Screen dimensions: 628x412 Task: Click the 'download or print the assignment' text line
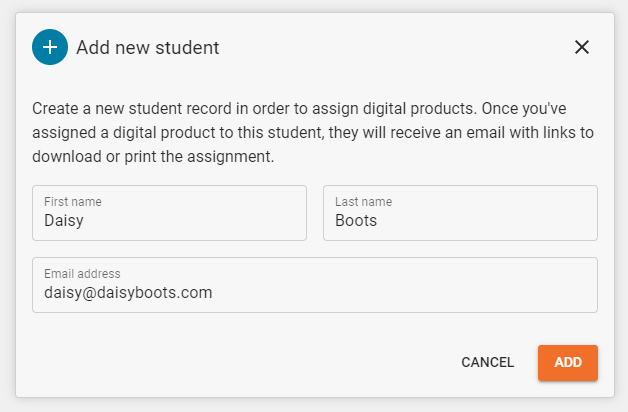coord(153,157)
